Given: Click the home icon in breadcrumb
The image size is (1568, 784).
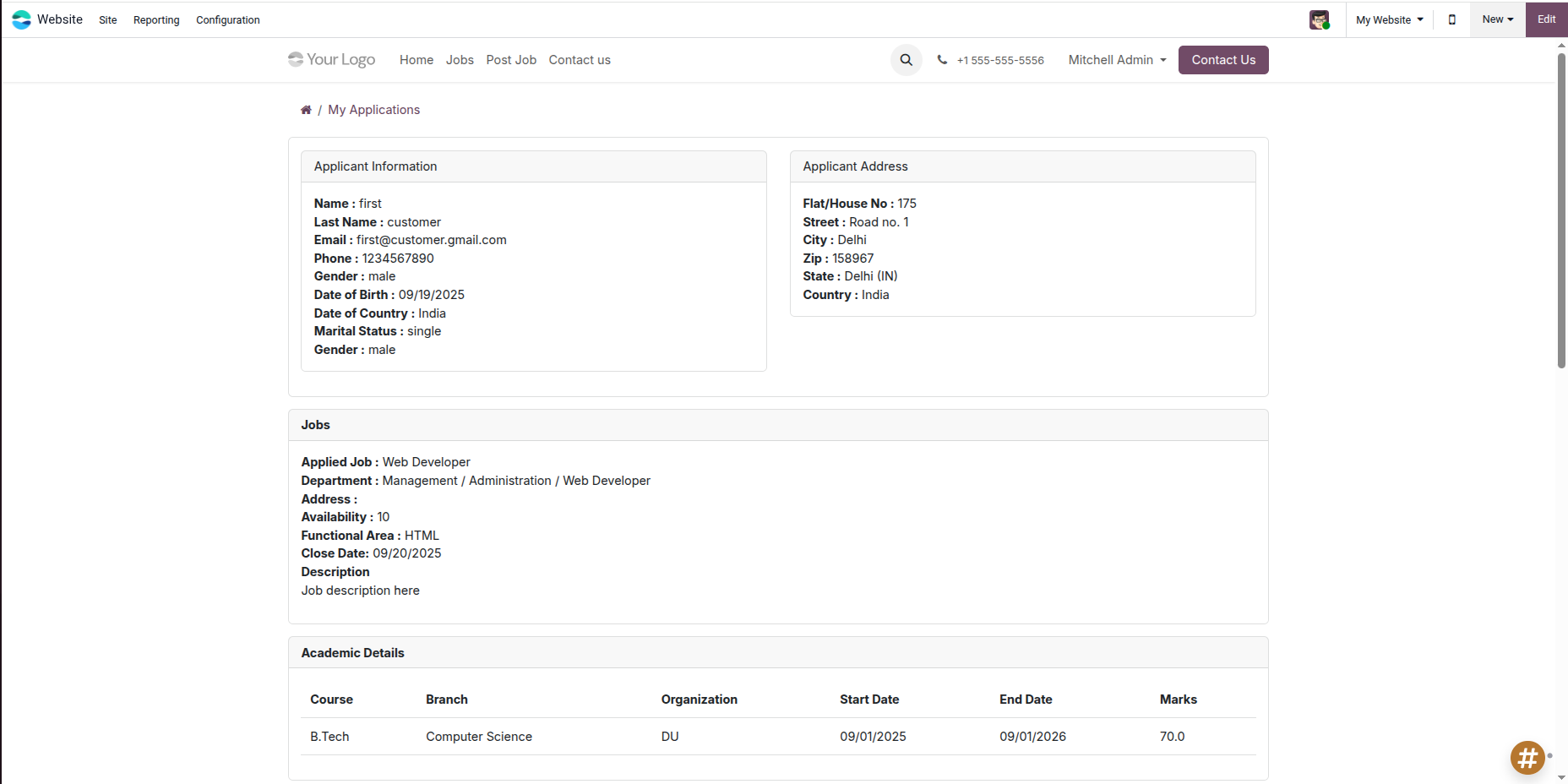Looking at the screenshot, I should pyautogui.click(x=306, y=110).
